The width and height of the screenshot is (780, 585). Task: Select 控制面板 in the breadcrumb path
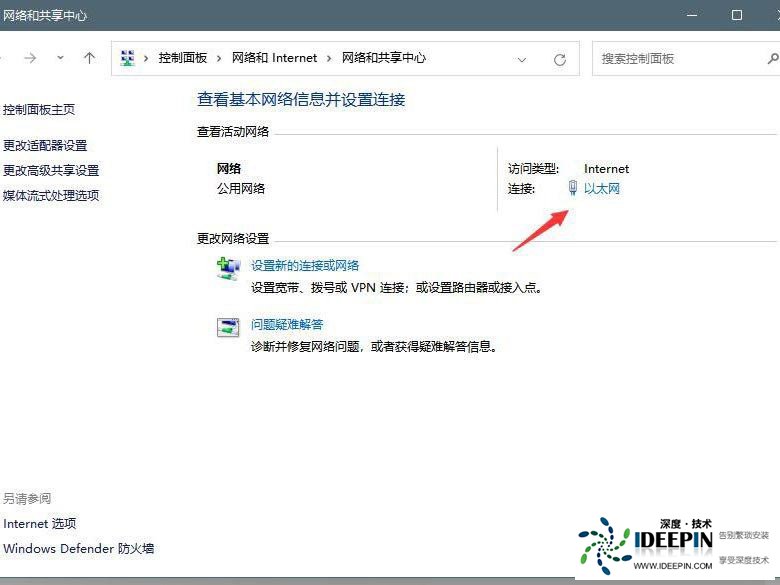(x=183, y=58)
